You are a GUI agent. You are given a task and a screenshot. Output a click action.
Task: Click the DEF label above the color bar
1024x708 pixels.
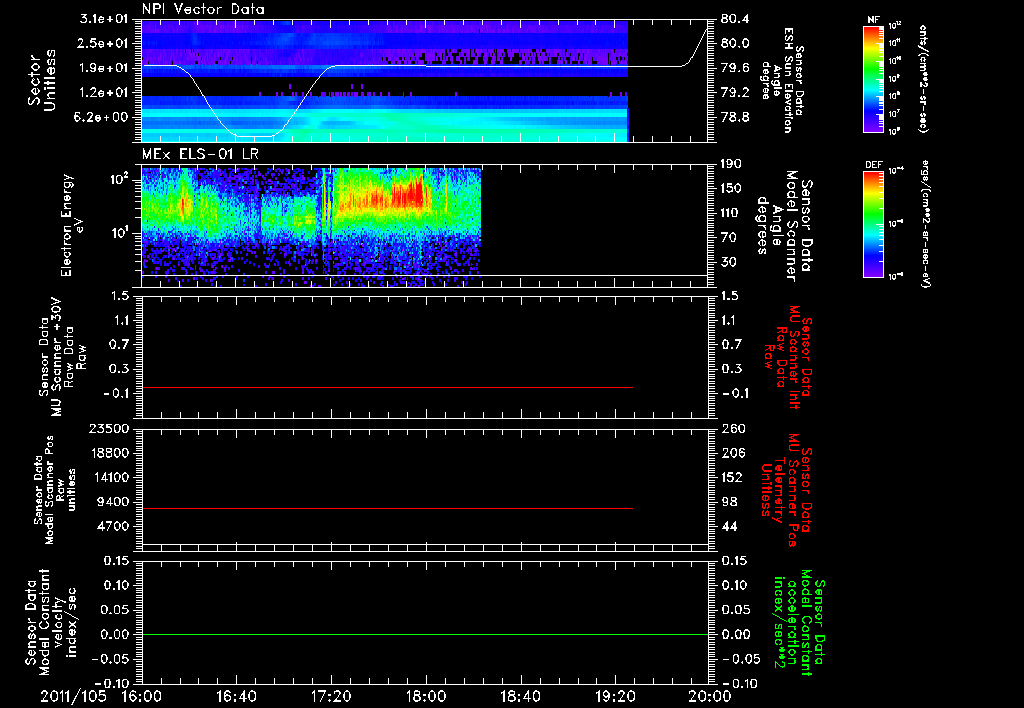pos(874,165)
